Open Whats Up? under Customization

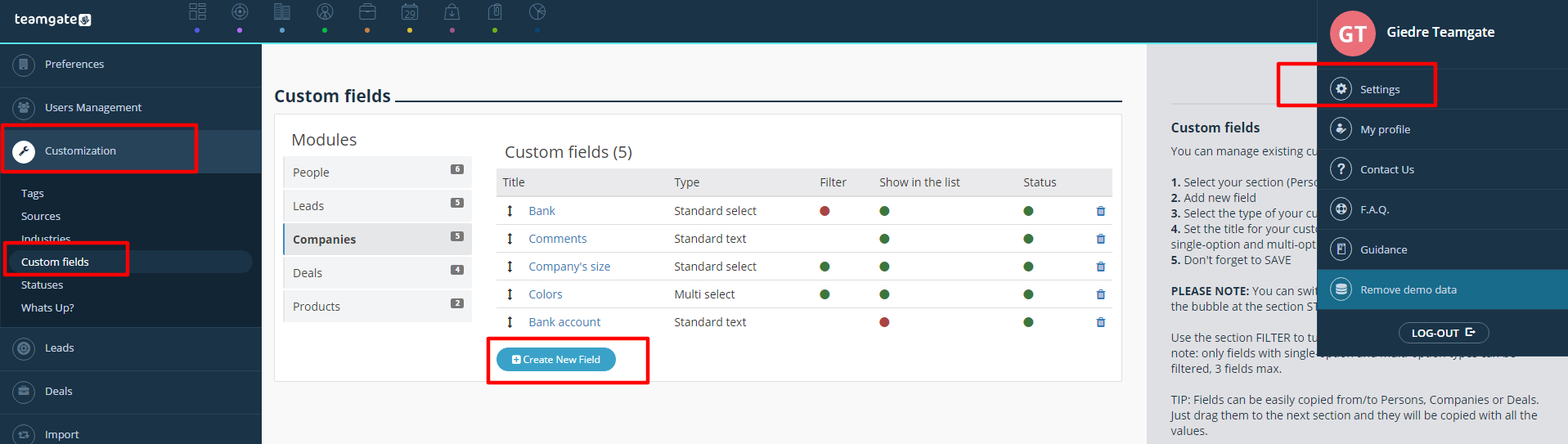47,308
